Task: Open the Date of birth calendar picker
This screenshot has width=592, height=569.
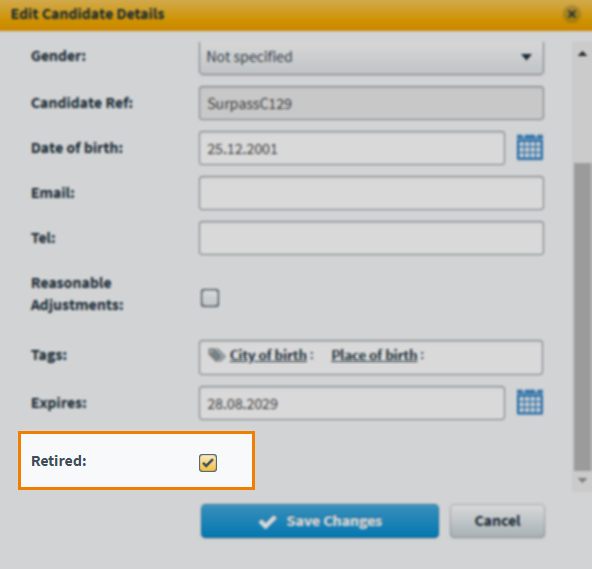Action: coord(530,148)
